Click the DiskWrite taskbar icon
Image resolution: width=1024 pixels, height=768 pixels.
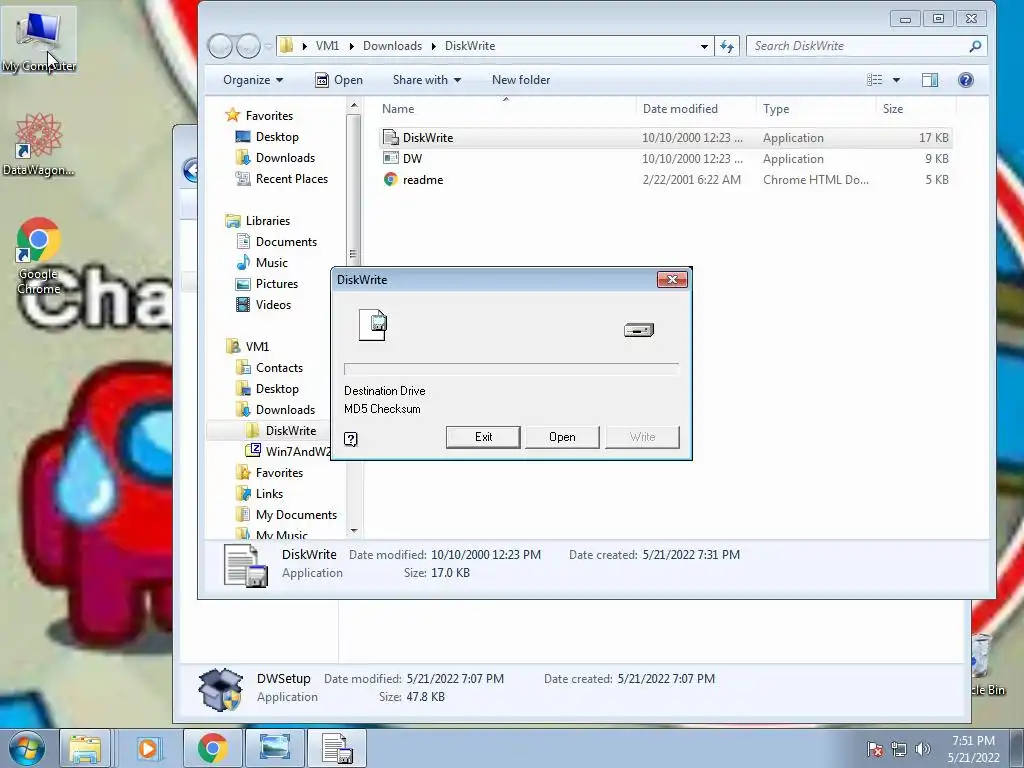click(x=337, y=748)
